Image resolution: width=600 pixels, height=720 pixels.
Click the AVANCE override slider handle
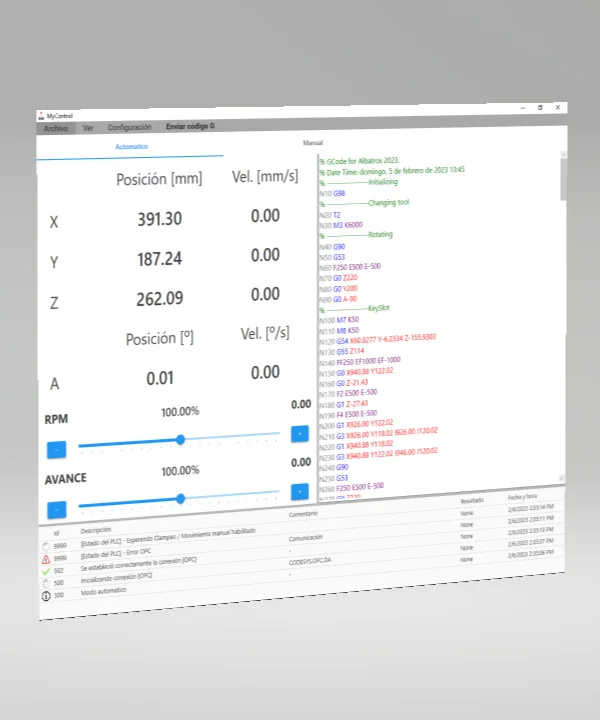click(x=180, y=499)
